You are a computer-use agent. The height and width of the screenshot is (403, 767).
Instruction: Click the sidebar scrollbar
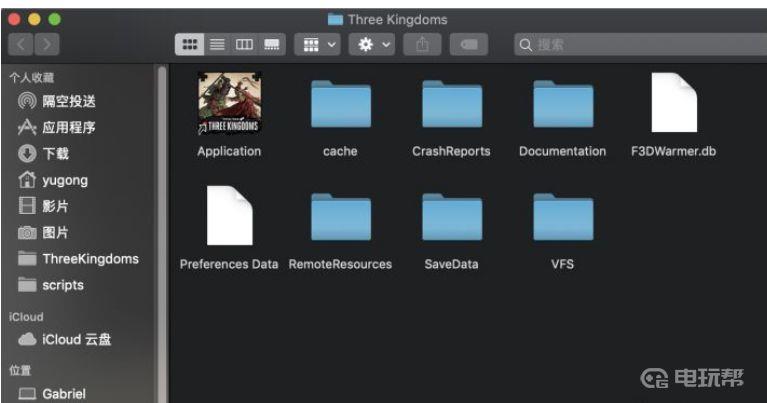click(162, 235)
